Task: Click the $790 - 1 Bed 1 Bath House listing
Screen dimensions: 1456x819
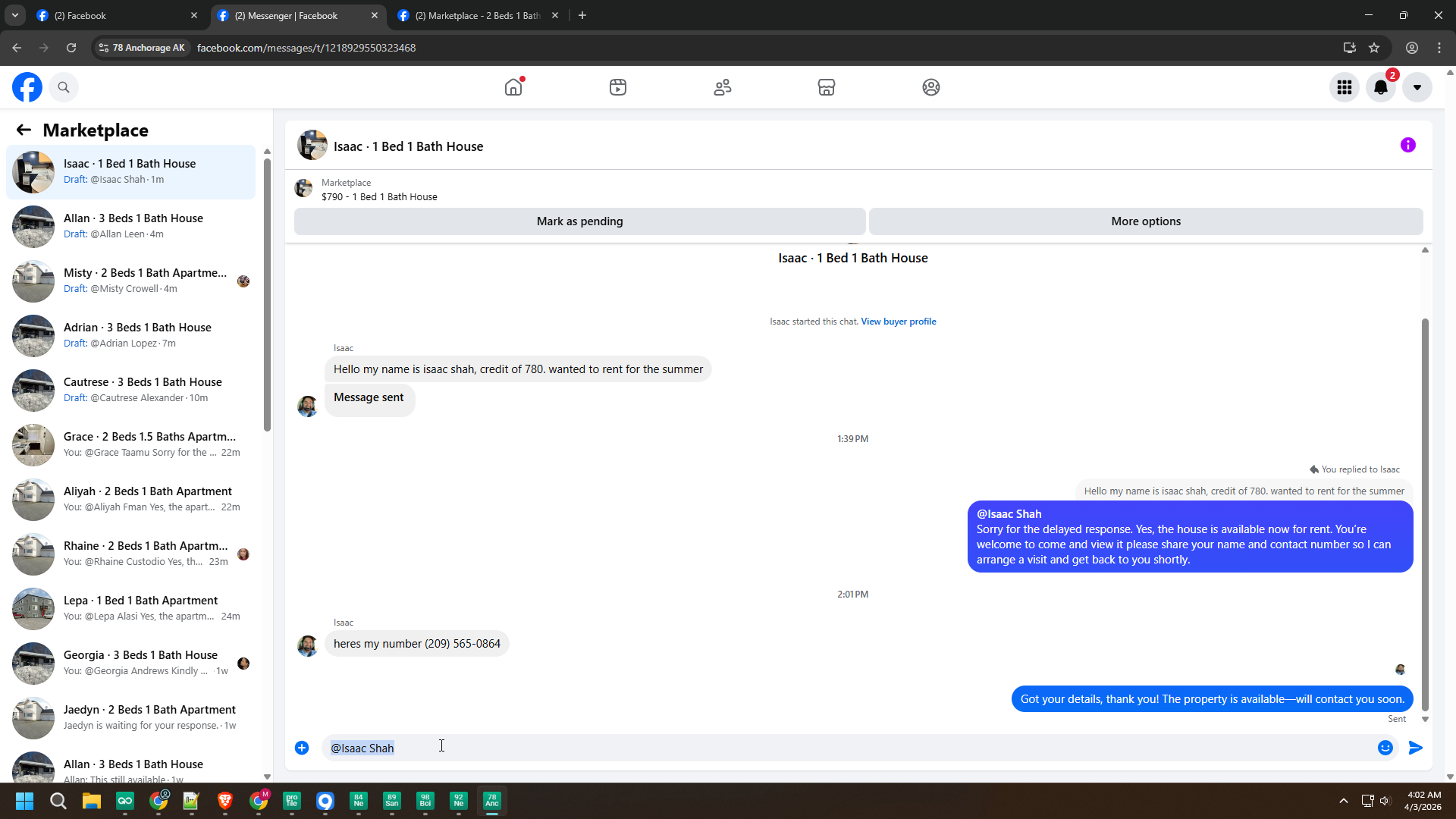Action: tap(379, 197)
